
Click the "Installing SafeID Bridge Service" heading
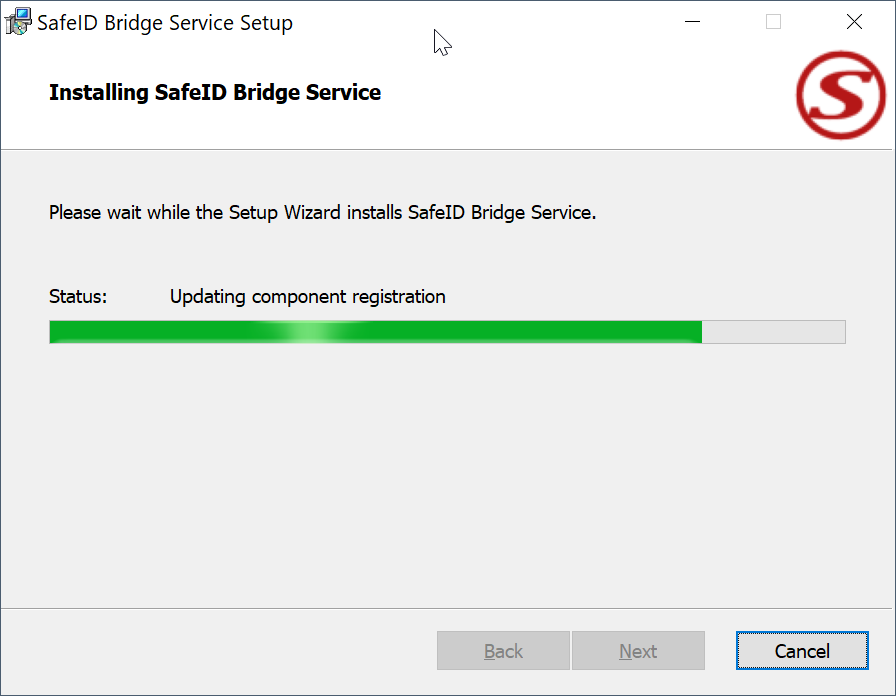[215, 93]
